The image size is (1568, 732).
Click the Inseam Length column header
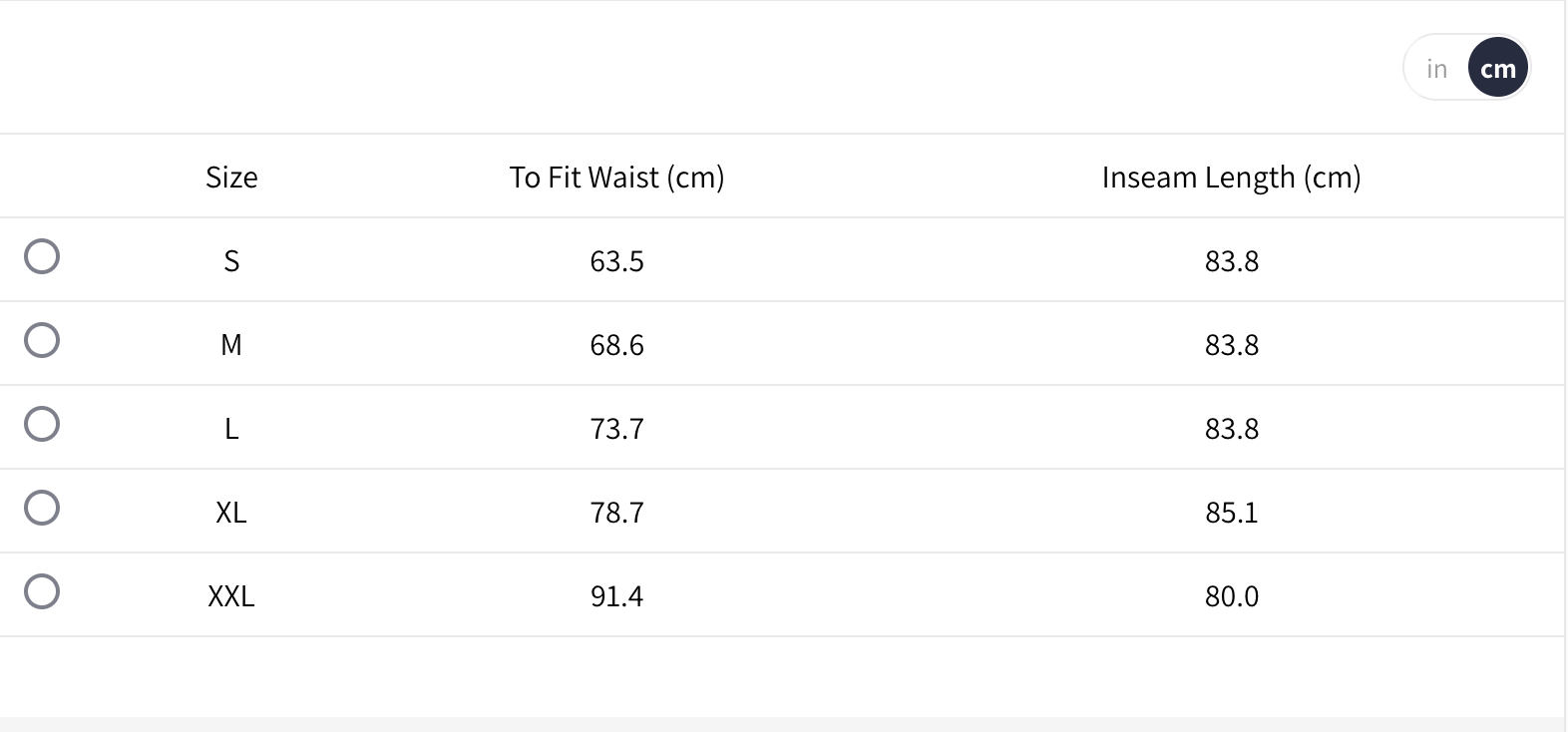pyautogui.click(x=1231, y=177)
